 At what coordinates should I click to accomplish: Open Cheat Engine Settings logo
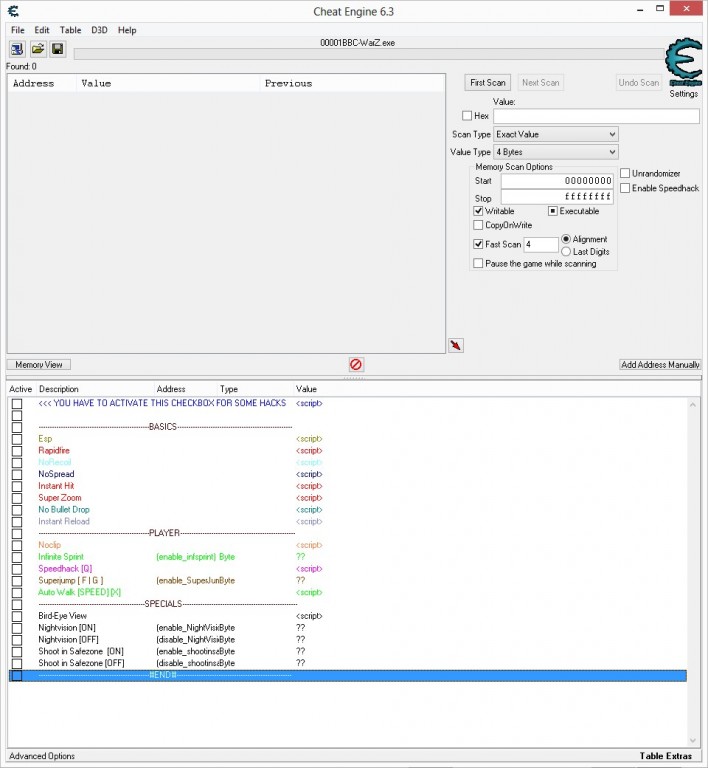click(683, 64)
